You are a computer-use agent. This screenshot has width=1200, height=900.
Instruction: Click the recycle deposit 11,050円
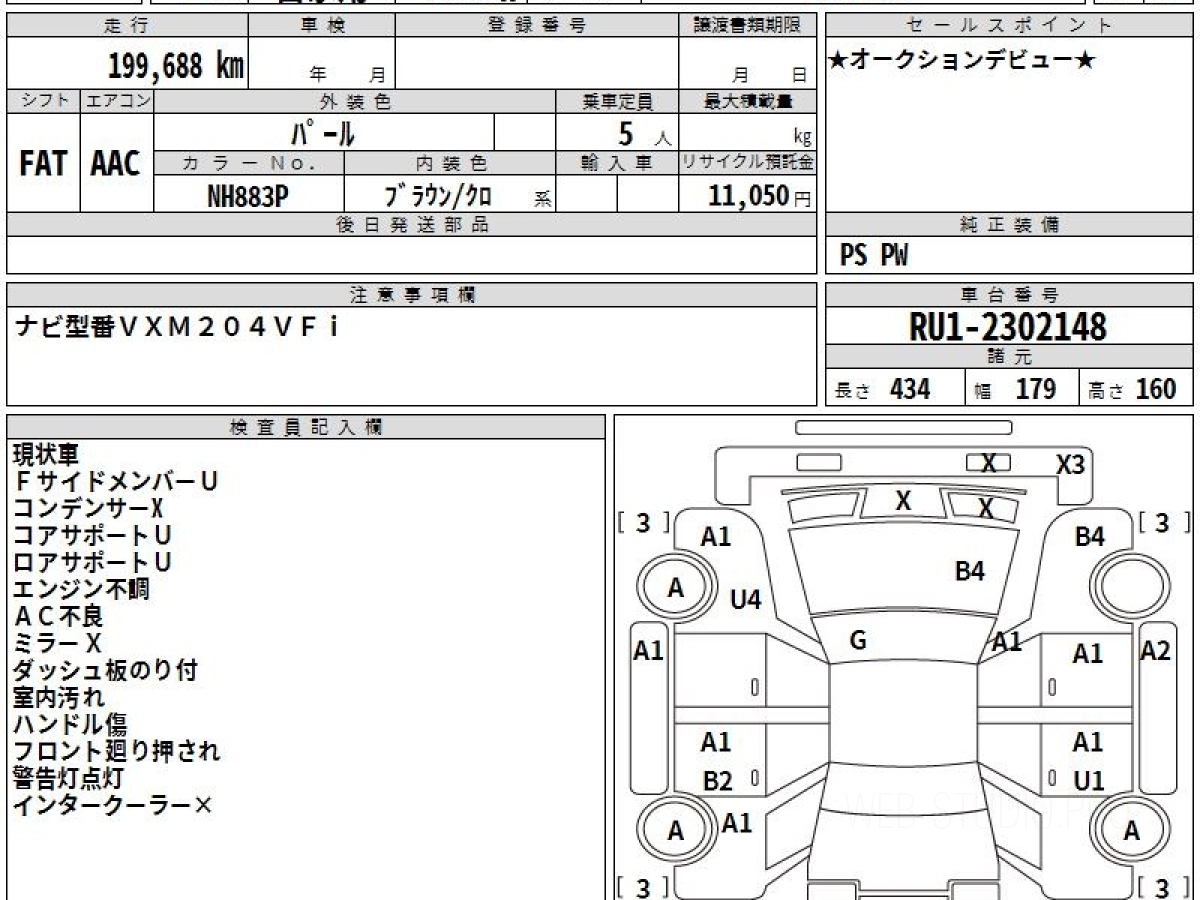pyautogui.click(x=760, y=196)
